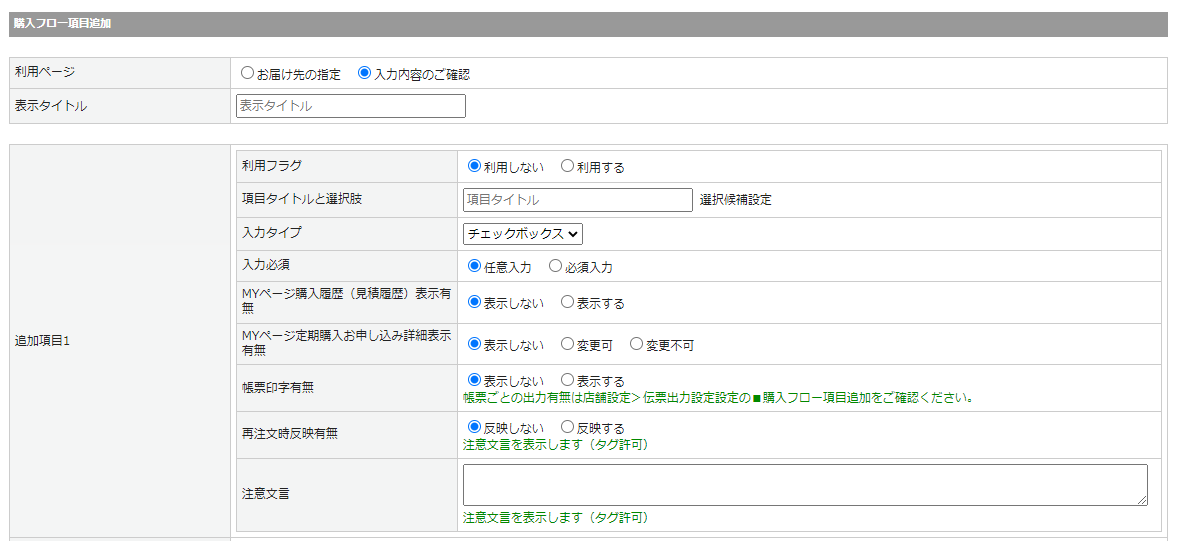Viewport: 1179px width, 541px height.
Task: Select 利用しない for 利用フラグ
Action: point(474,167)
